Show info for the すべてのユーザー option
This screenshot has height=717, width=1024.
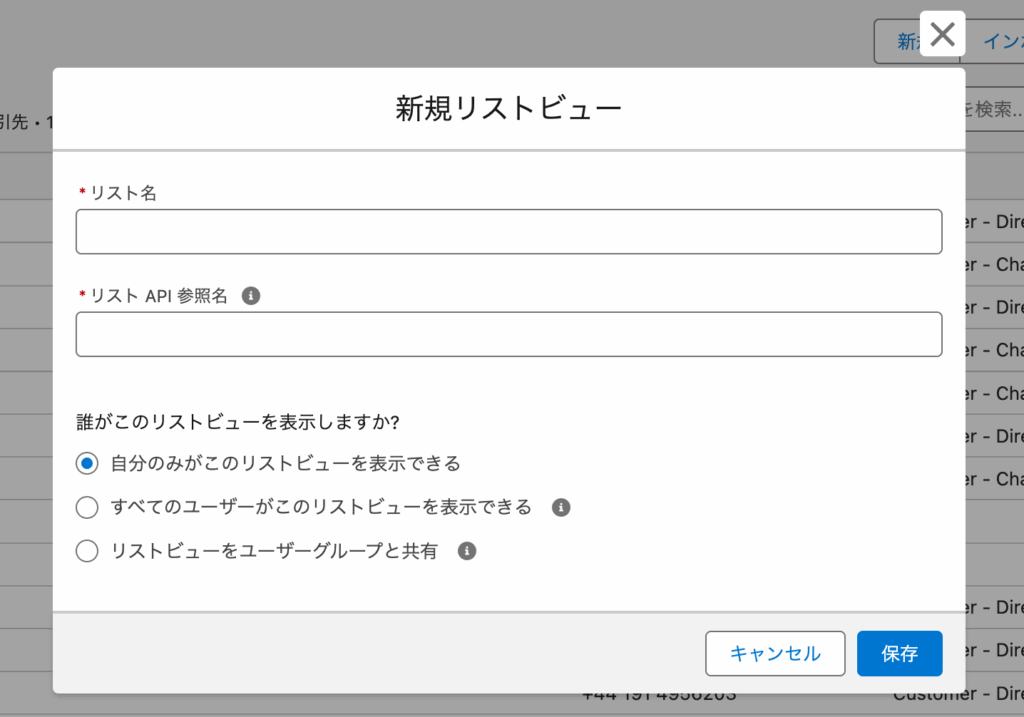coord(561,507)
